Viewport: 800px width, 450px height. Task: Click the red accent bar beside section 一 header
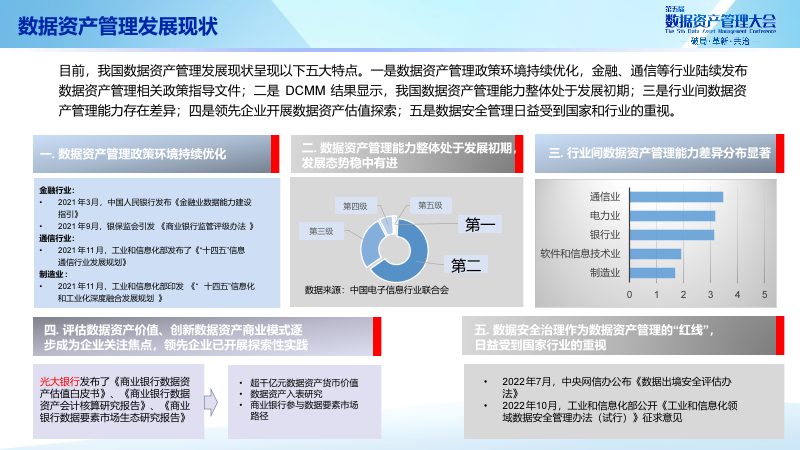pos(275,154)
